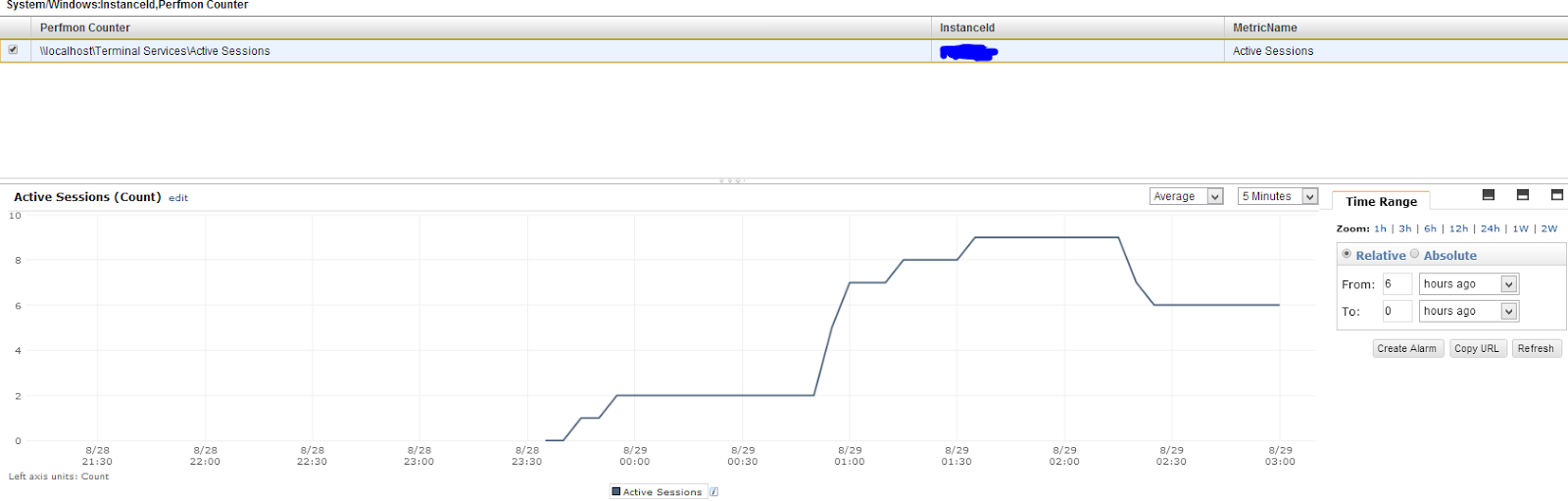Image resolution: width=1568 pixels, height=501 pixels.
Task: Select the Time Range tab
Action: coord(1381,201)
